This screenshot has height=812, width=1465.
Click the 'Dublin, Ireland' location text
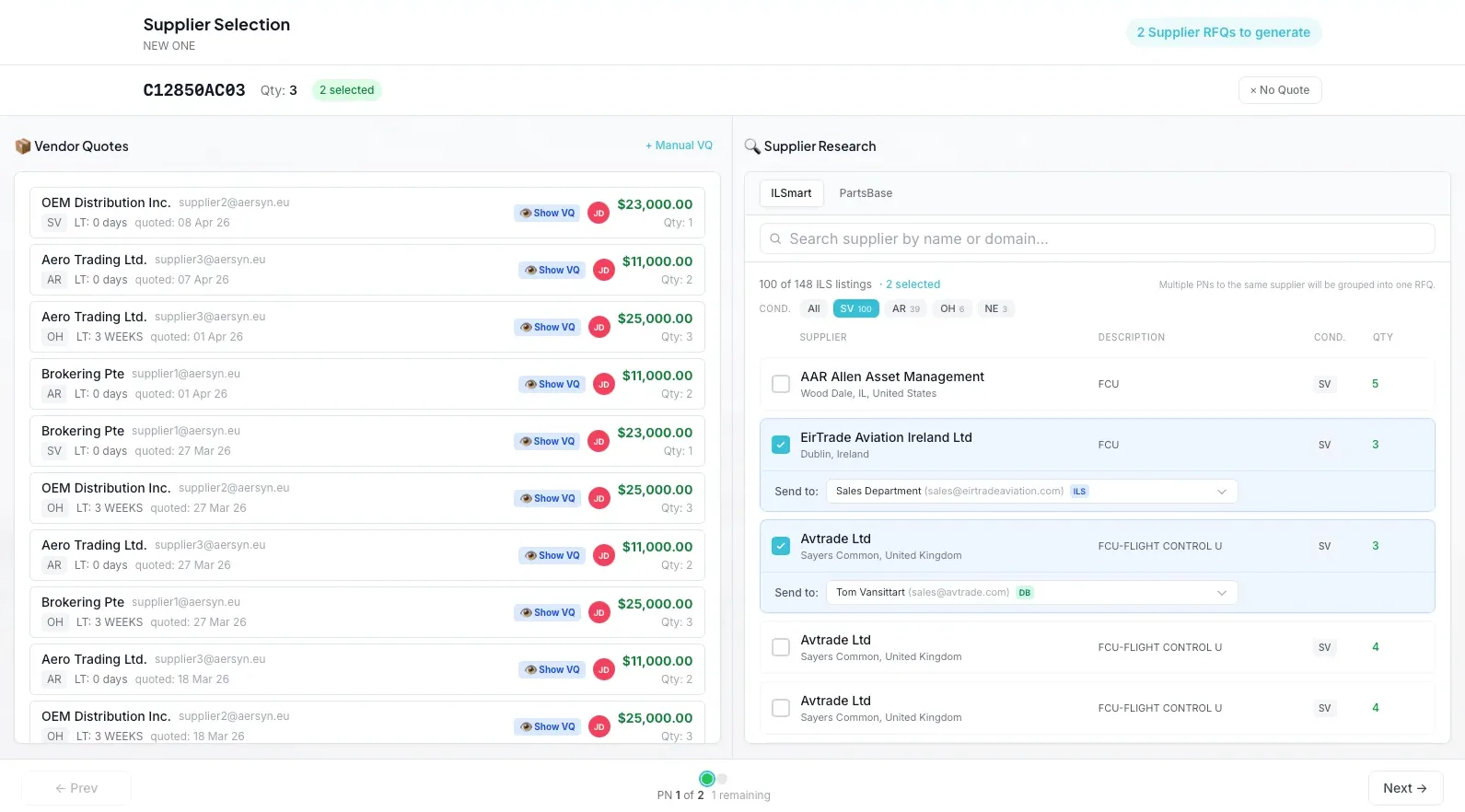coord(834,455)
